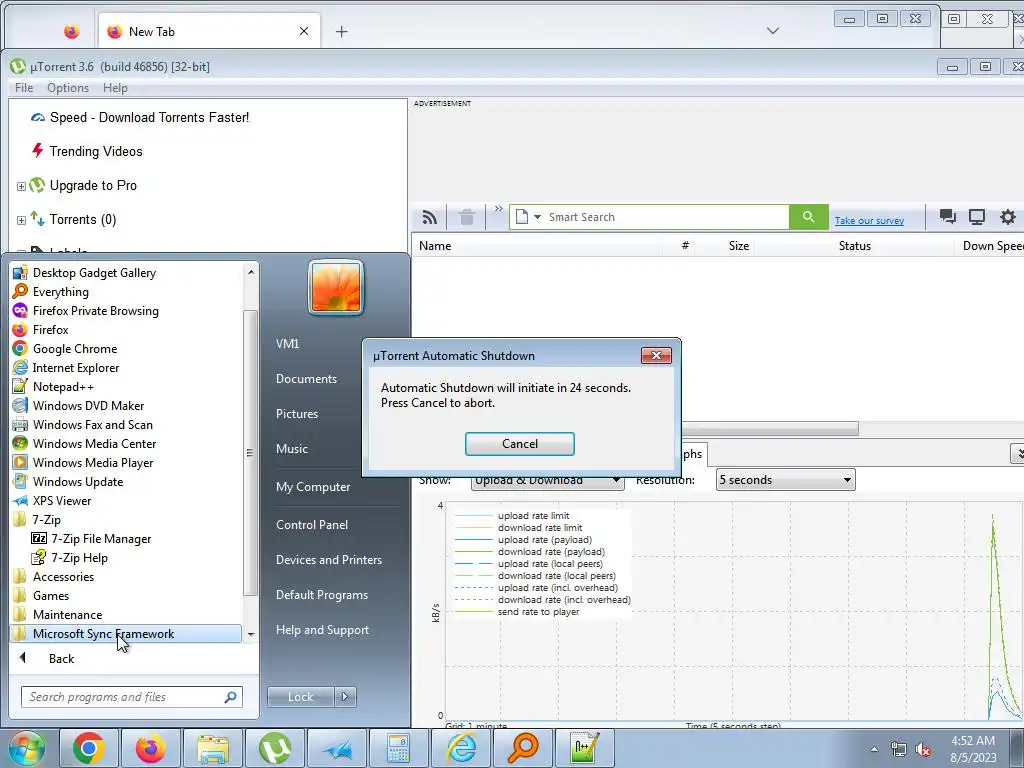Show hidden tray icons arrow
1024x768 pixels.
(x=874, y=749)
